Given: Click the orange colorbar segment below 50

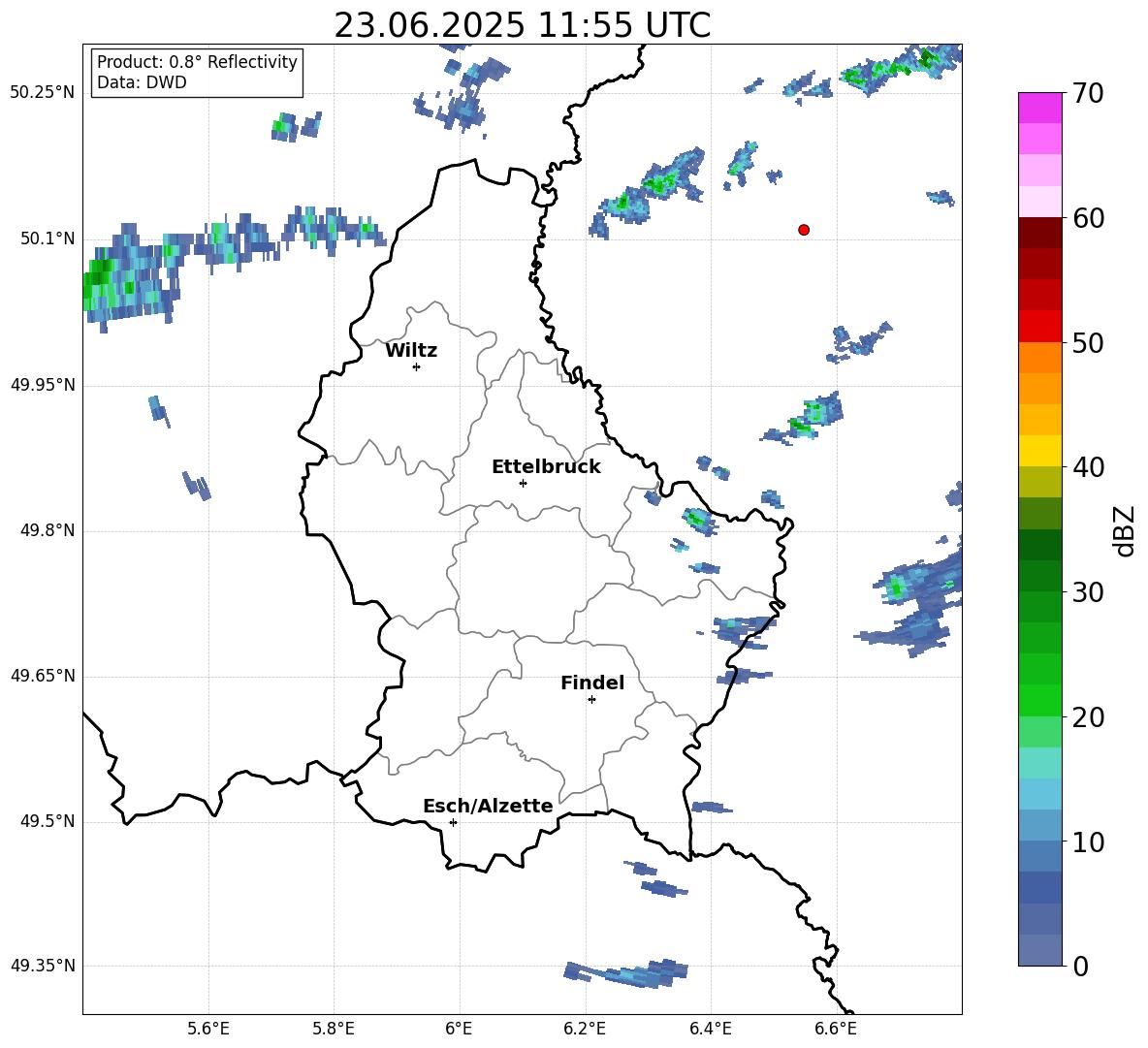Looking at the screenshot, I should click(1040, 358).
